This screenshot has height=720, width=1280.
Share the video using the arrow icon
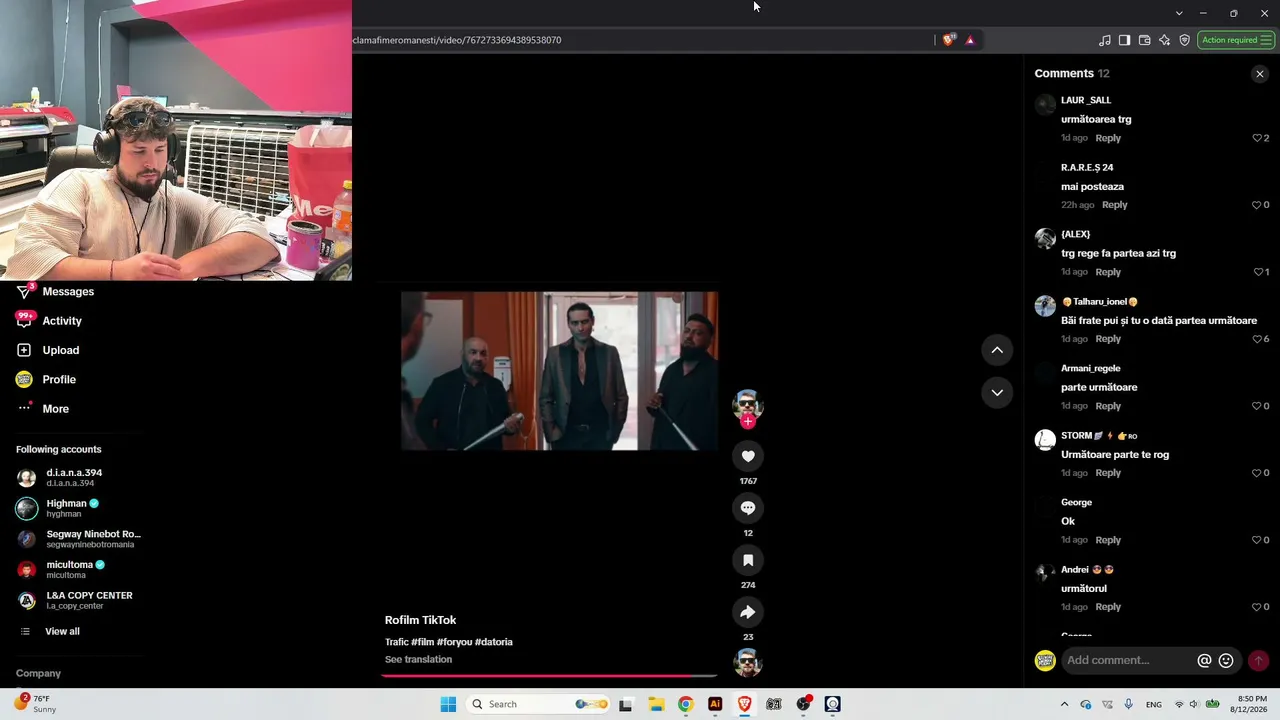point(748,612)
